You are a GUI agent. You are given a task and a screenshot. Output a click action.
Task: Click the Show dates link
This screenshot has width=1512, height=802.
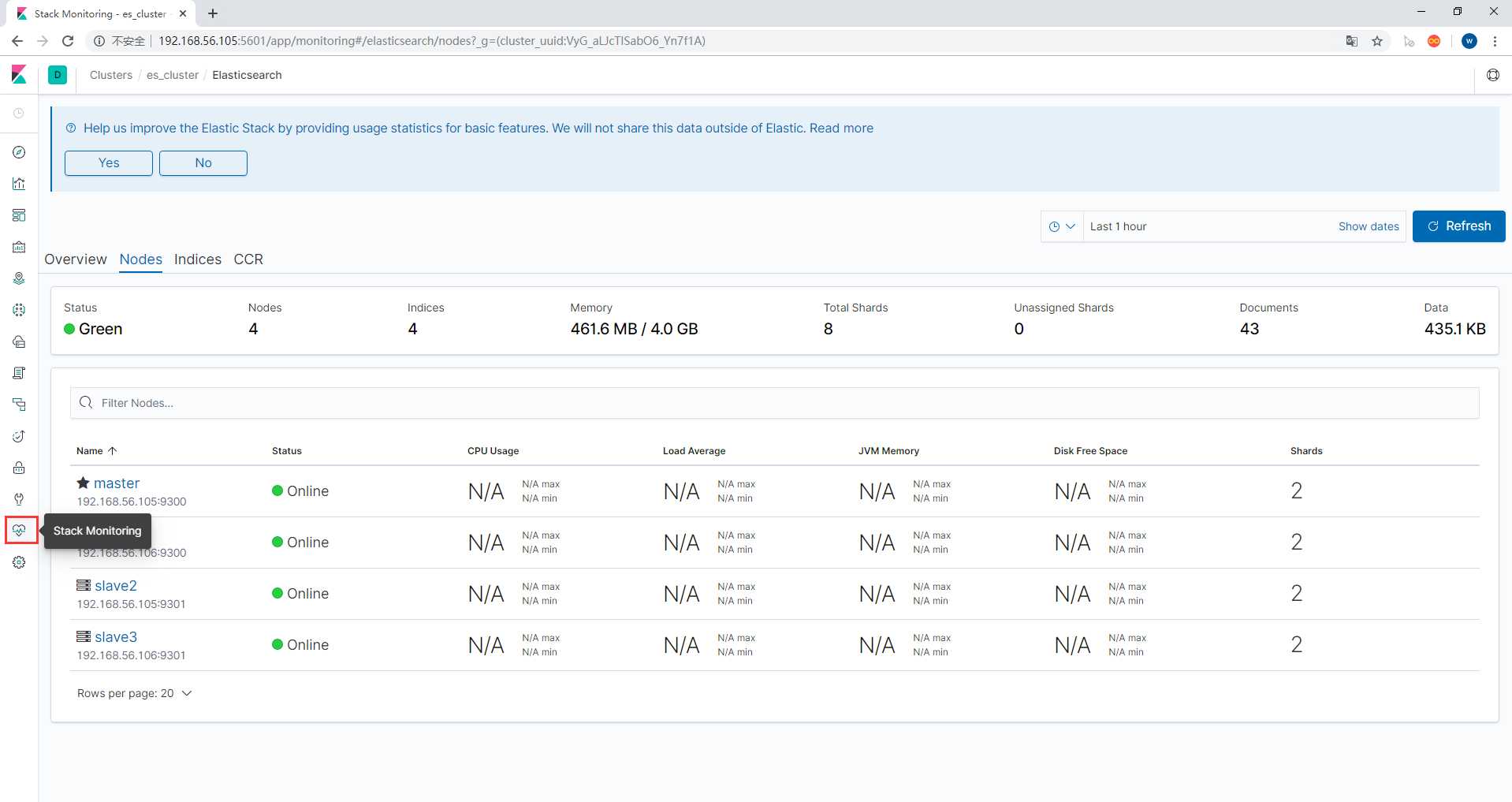pos(1369,226)
